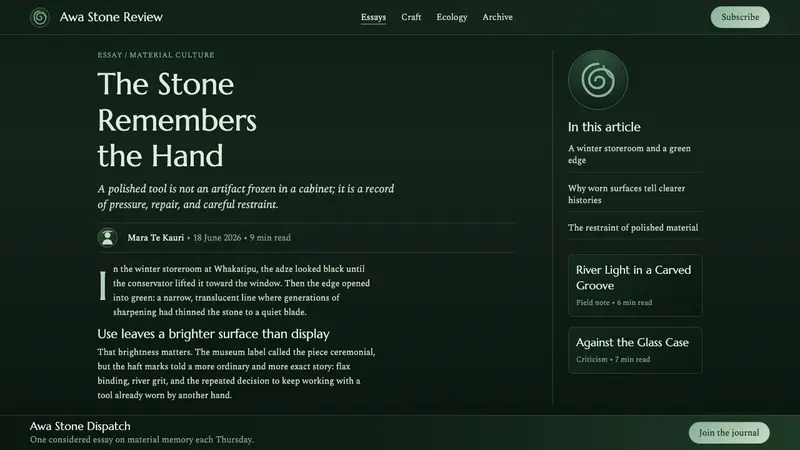Click Mara Te Kauri's author avatar
Image resolution: width=800 pixels, height=450 pixels.
tap(108, 238)
